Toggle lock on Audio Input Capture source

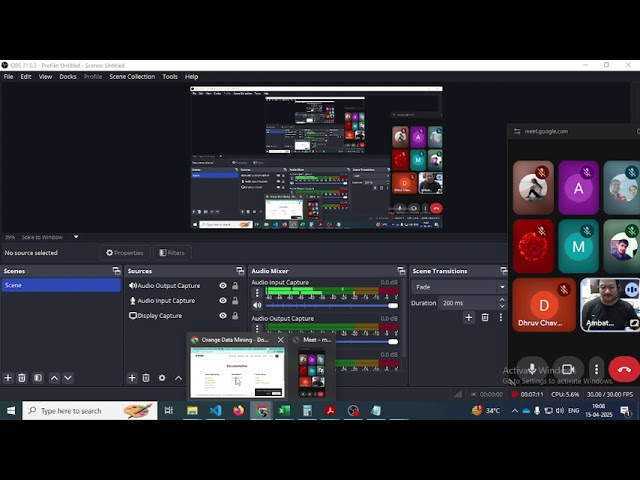click(x=235, y=301)
